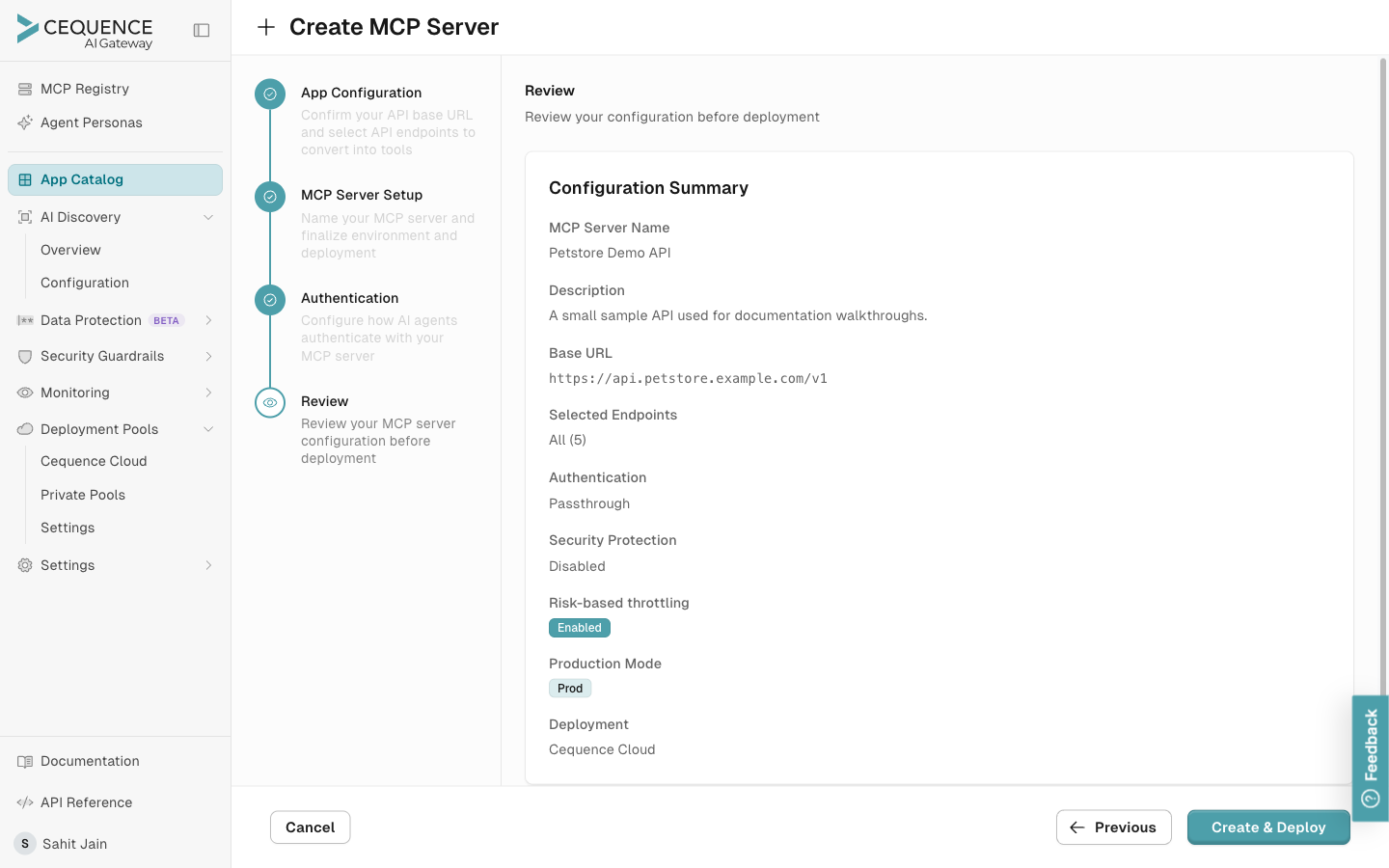This screenshot has height=868, width=1389.
Task: Click the Data Protection masked icon
Action: point(25,320)
